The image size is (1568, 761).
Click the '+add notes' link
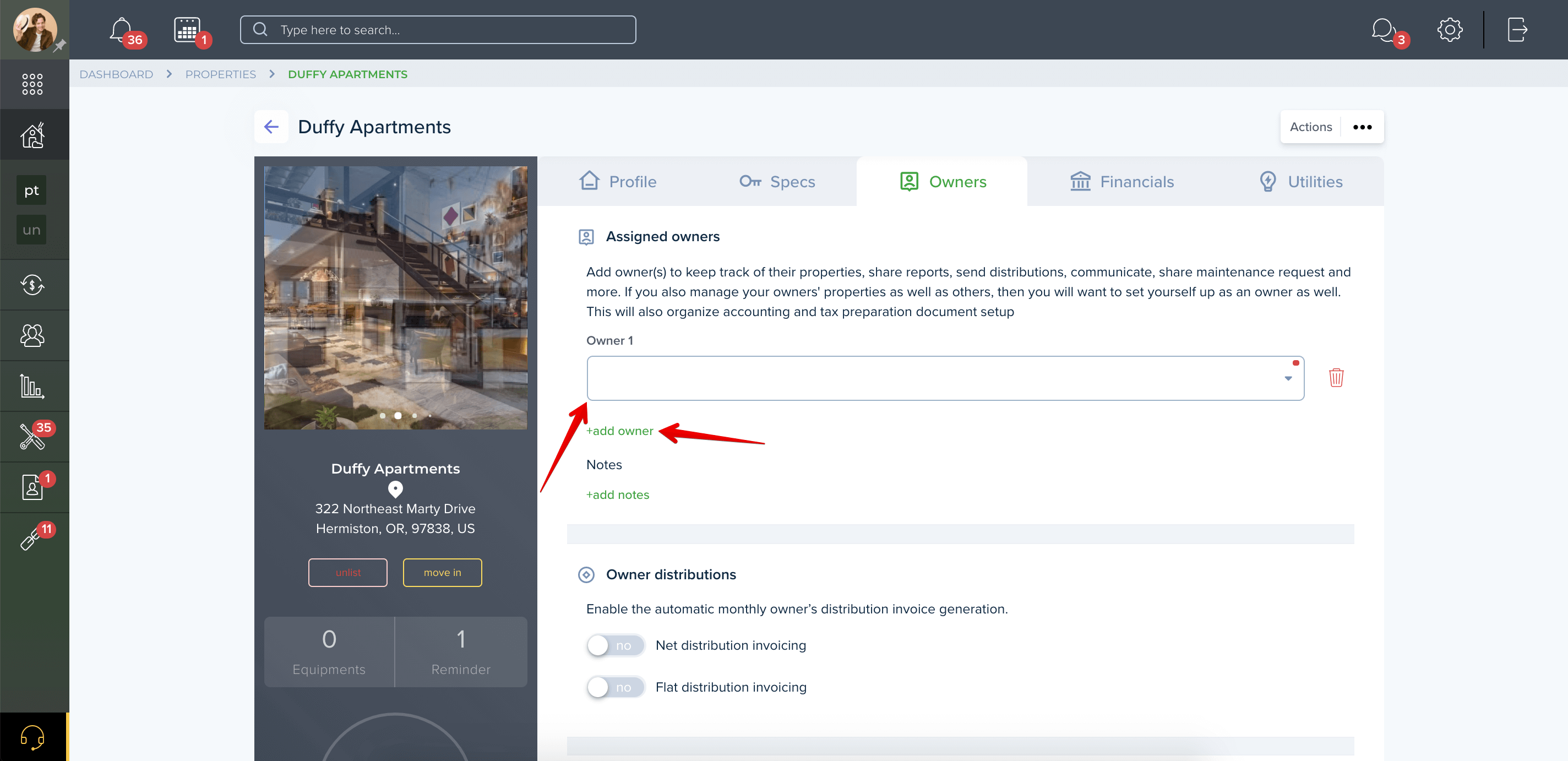[617, 494]
